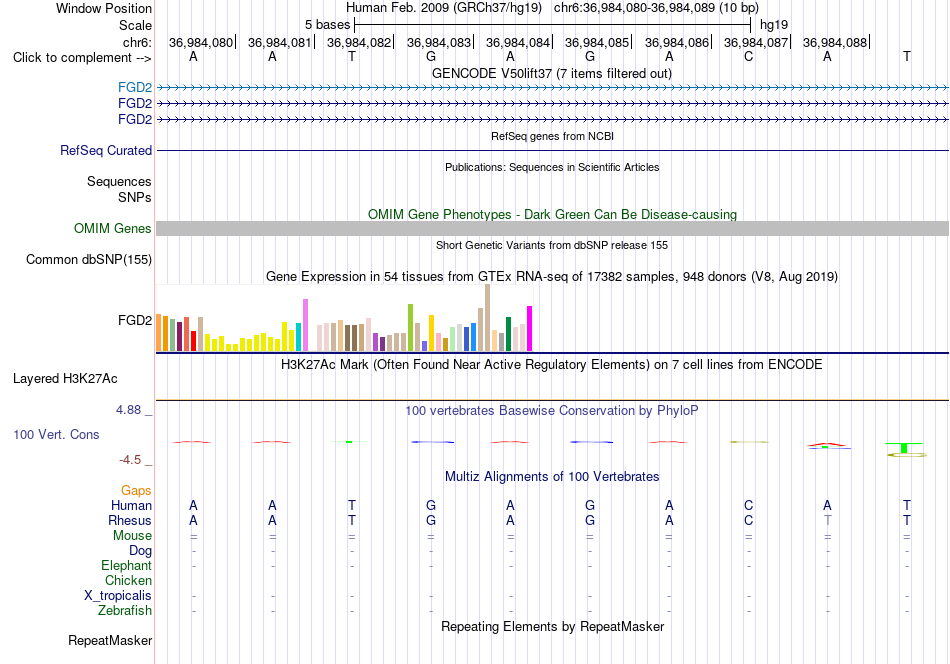This screenshot has height=664, width=950.
Task: Click the Mouse alignment row label
Action: (132, 536)
